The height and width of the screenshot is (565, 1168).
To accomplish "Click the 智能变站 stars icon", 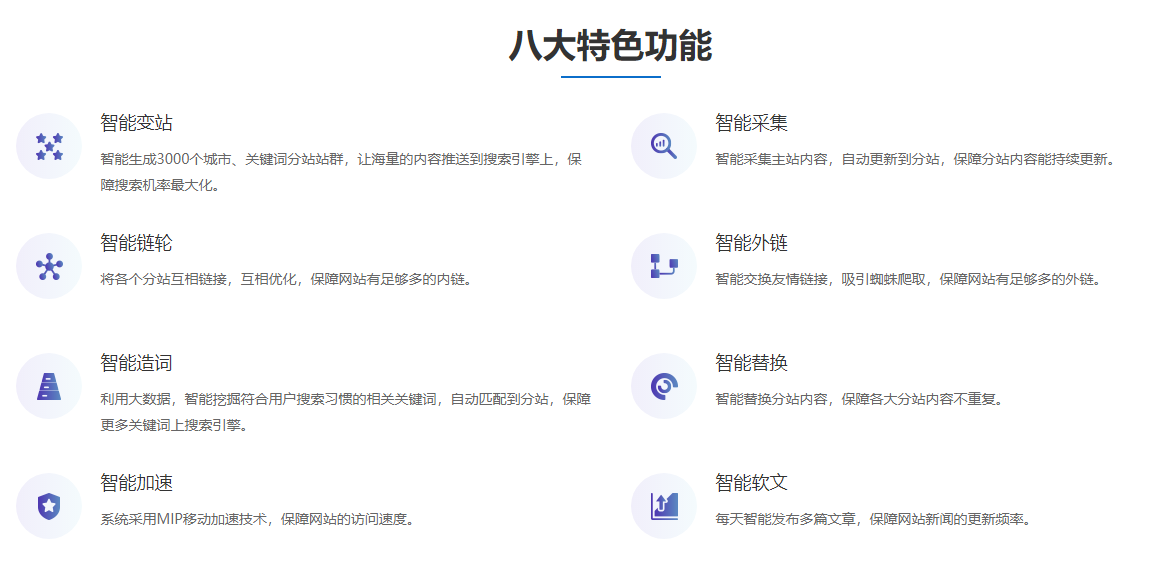I will (49, 146).
